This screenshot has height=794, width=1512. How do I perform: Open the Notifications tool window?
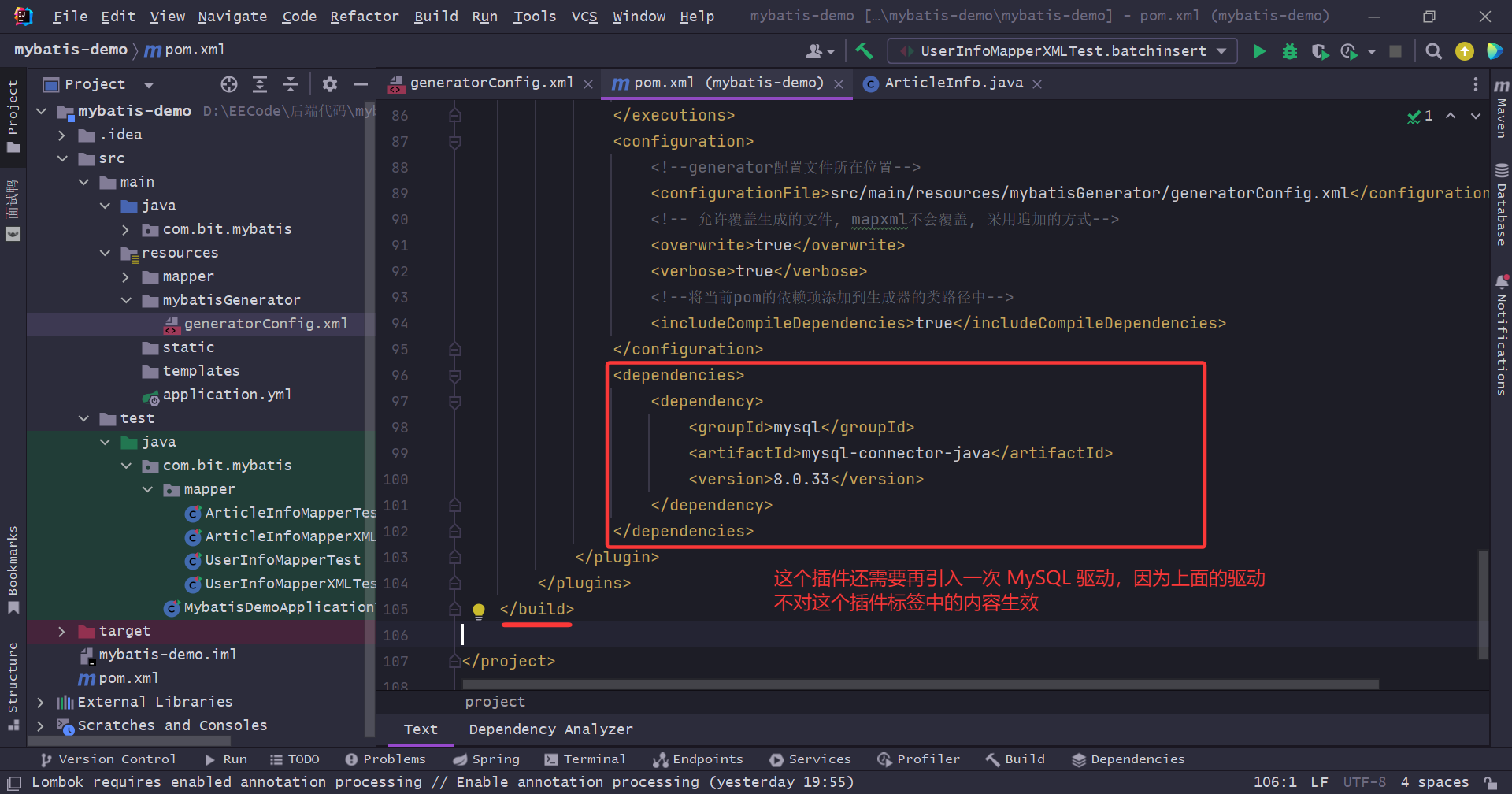point(1502,335)
